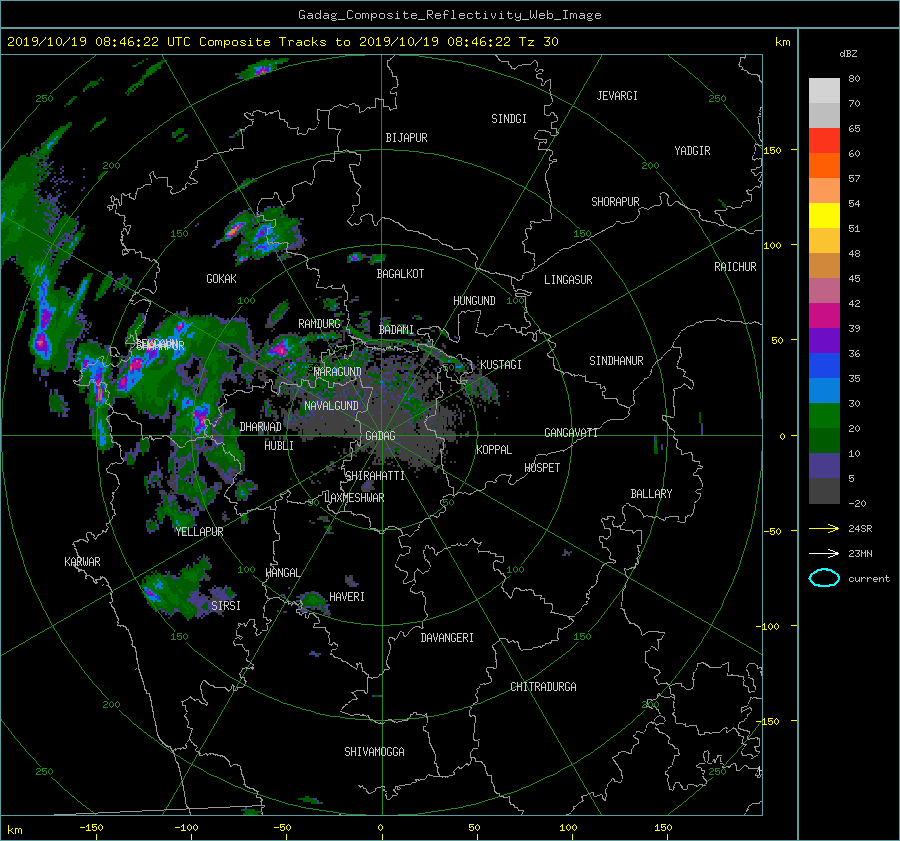Pick the light gray 70-80 dBZ band
The width and height of the screenshot is (900, 841).
(x=824, y=91)
